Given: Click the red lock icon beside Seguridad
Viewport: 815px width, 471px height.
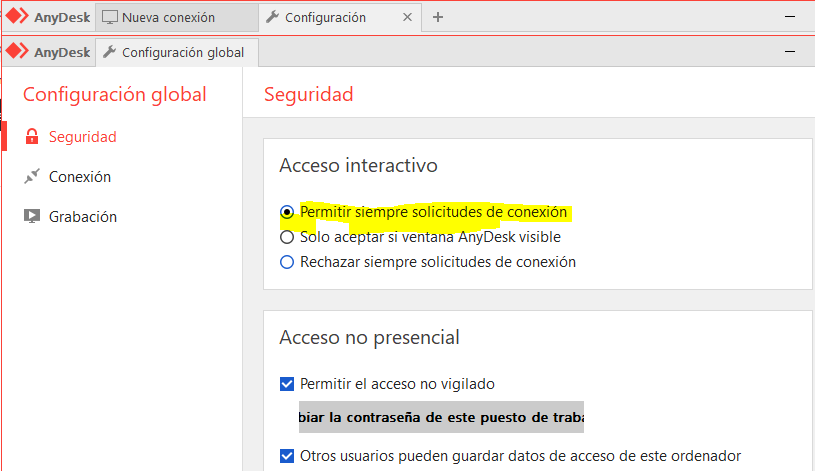Looking at the screenshot, I should coord(32,136).
